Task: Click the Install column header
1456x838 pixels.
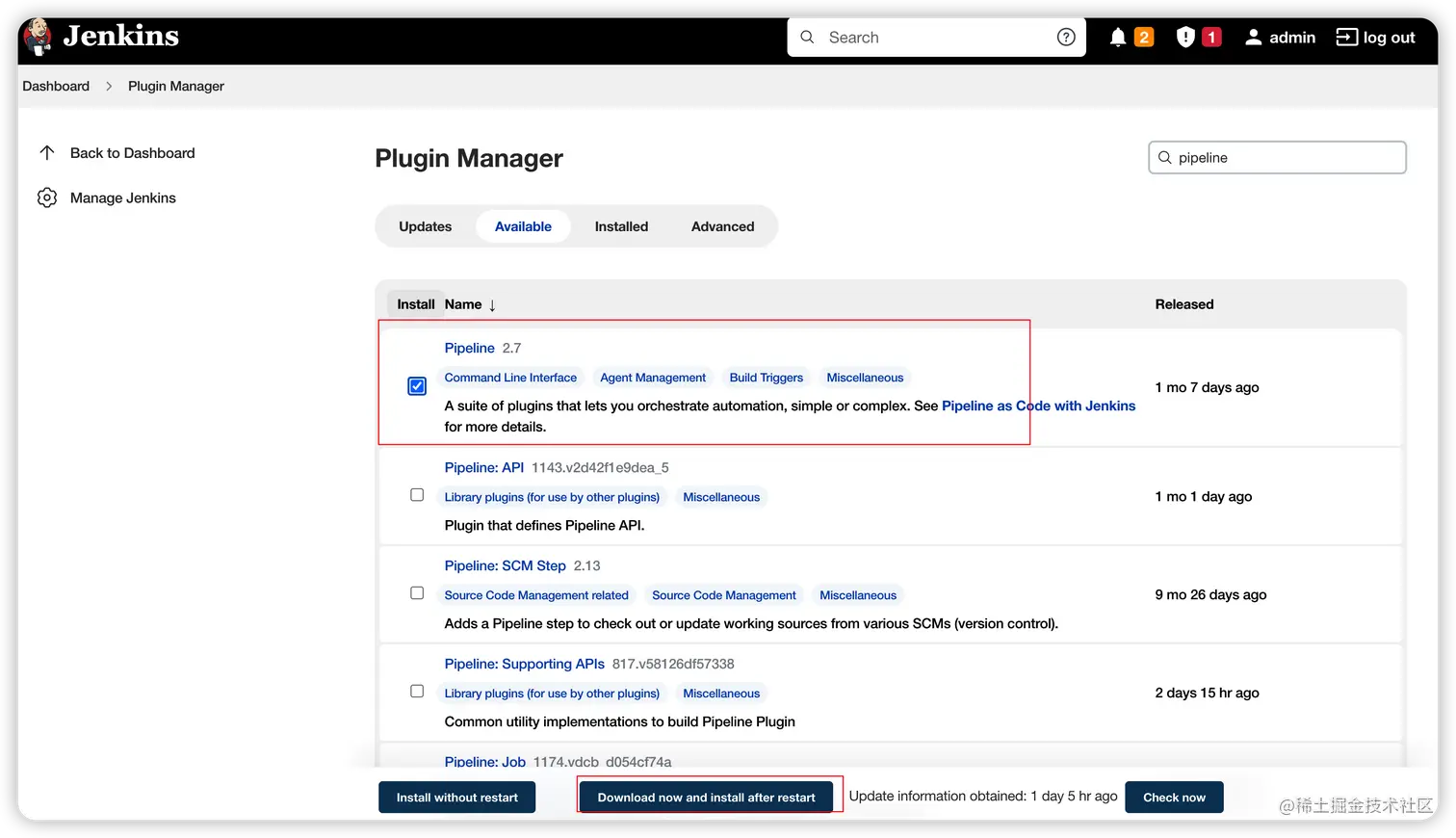Action: pyautogui.click(x=416, y=304)
